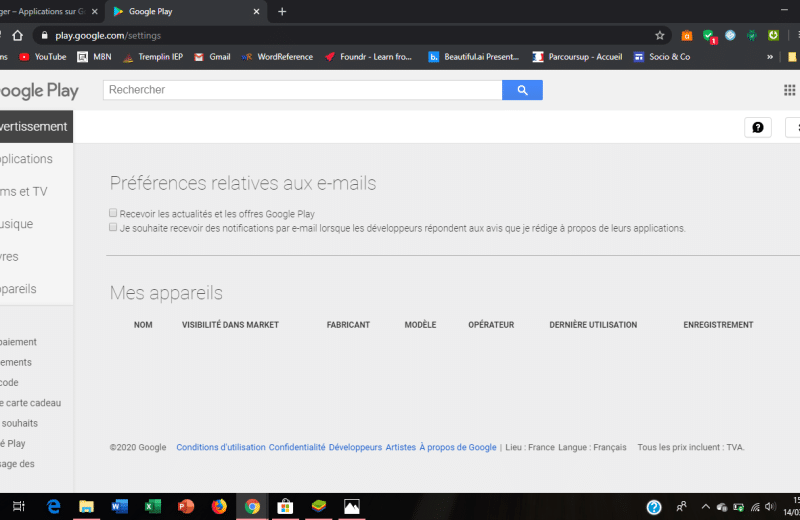The width and height of the screenshot is (800, 520).
Task: Click the green download arrow extension icon
Action: (x=773, y=35)
